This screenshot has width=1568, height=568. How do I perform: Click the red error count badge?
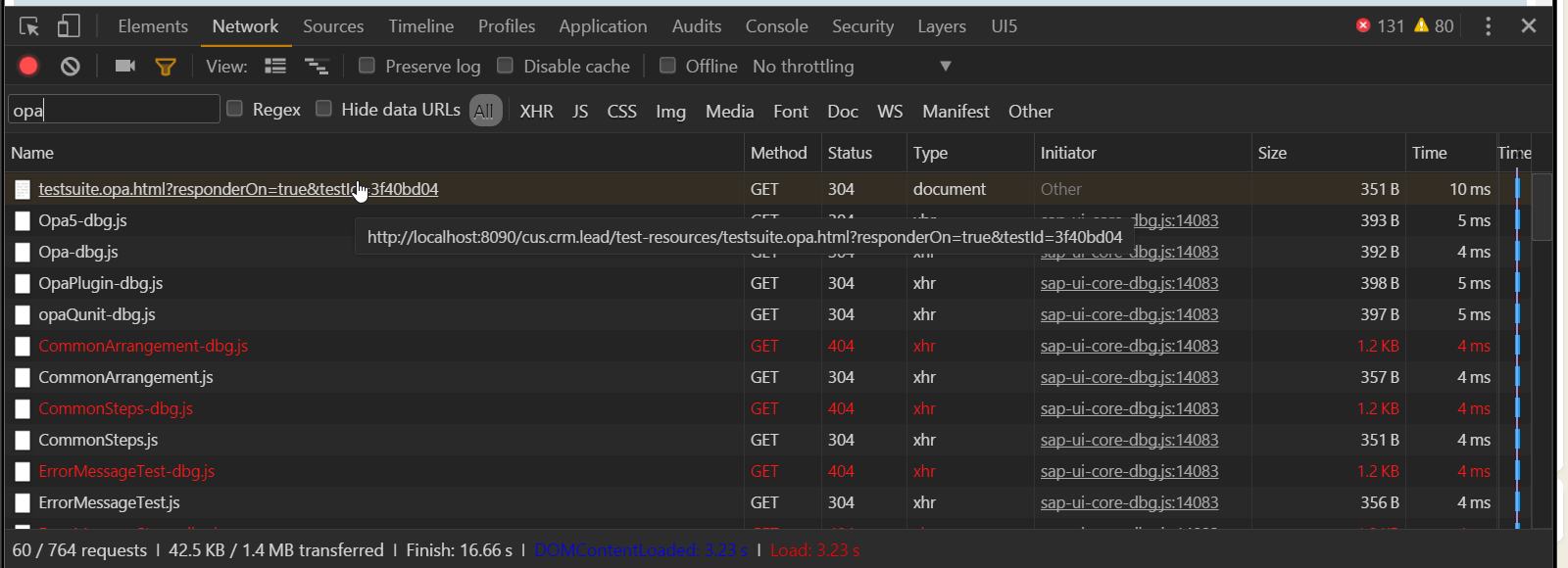coord(1363,25)
